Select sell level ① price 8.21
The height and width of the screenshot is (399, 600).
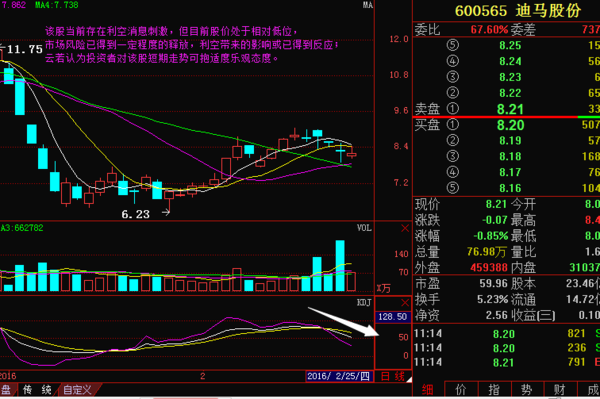pos(510,109)
